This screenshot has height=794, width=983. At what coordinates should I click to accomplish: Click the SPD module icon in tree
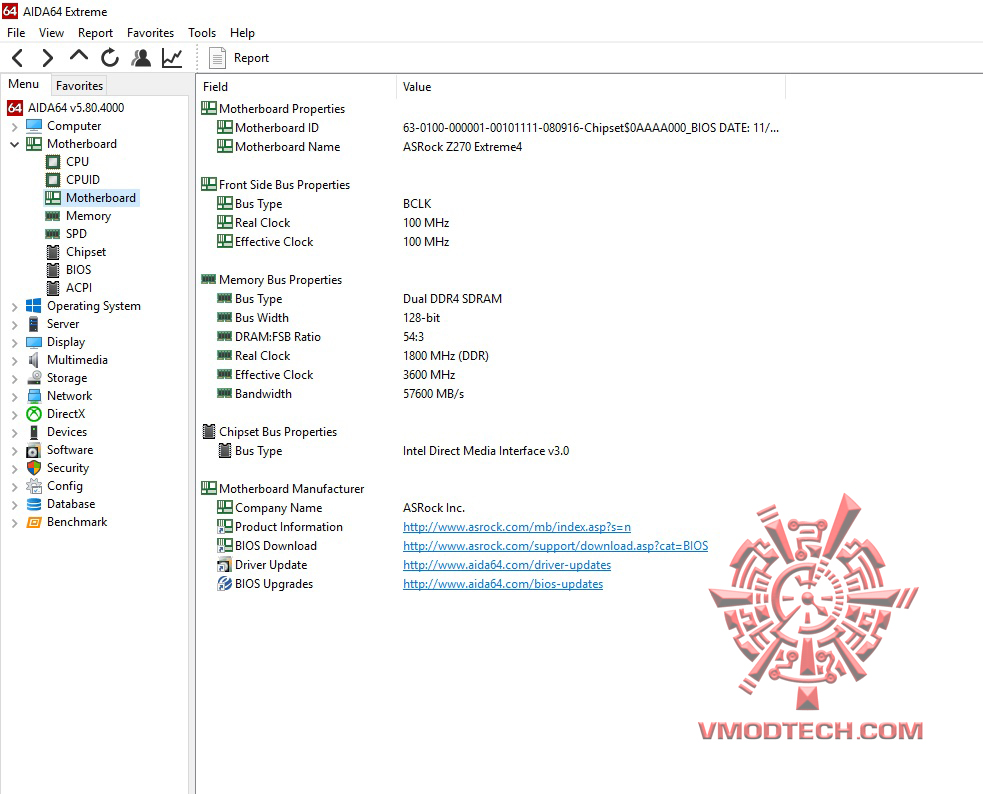pyautogui.click(x=53, y=234)
